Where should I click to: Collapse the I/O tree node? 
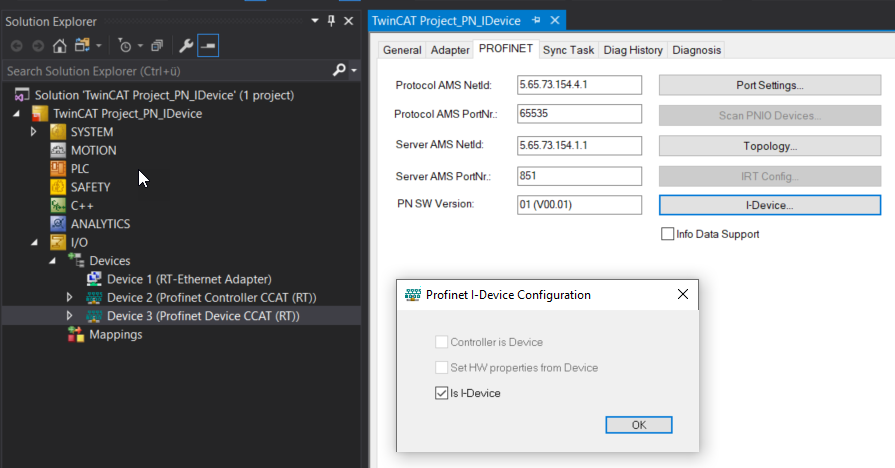35,243
